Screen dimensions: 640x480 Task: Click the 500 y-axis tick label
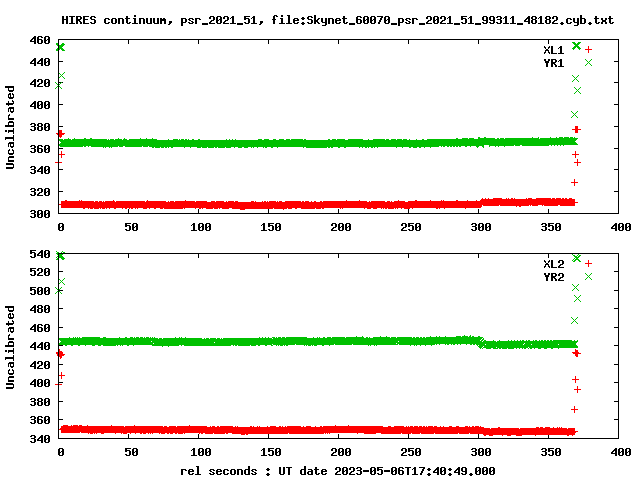40,291
